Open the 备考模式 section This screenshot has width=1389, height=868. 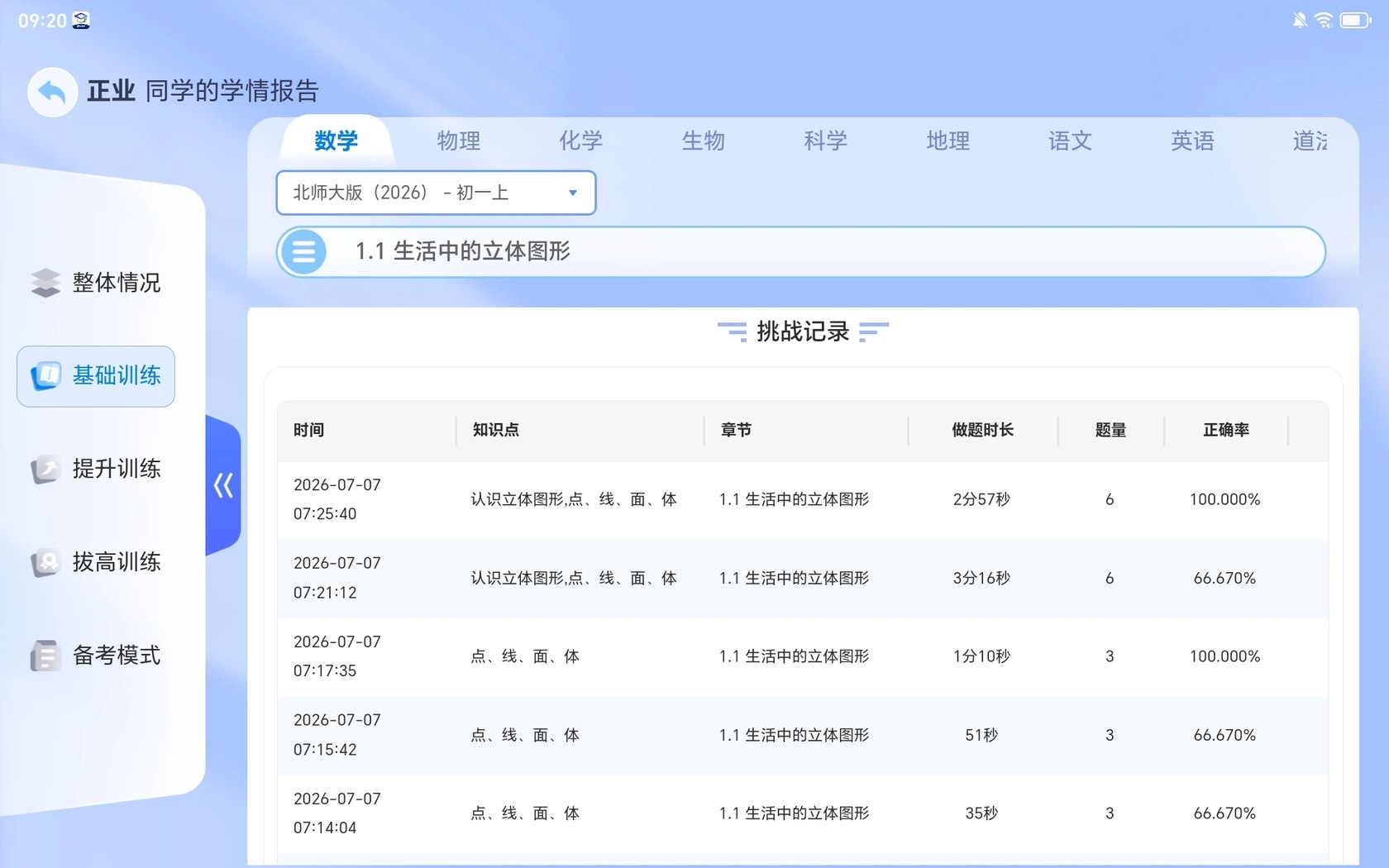96,656
